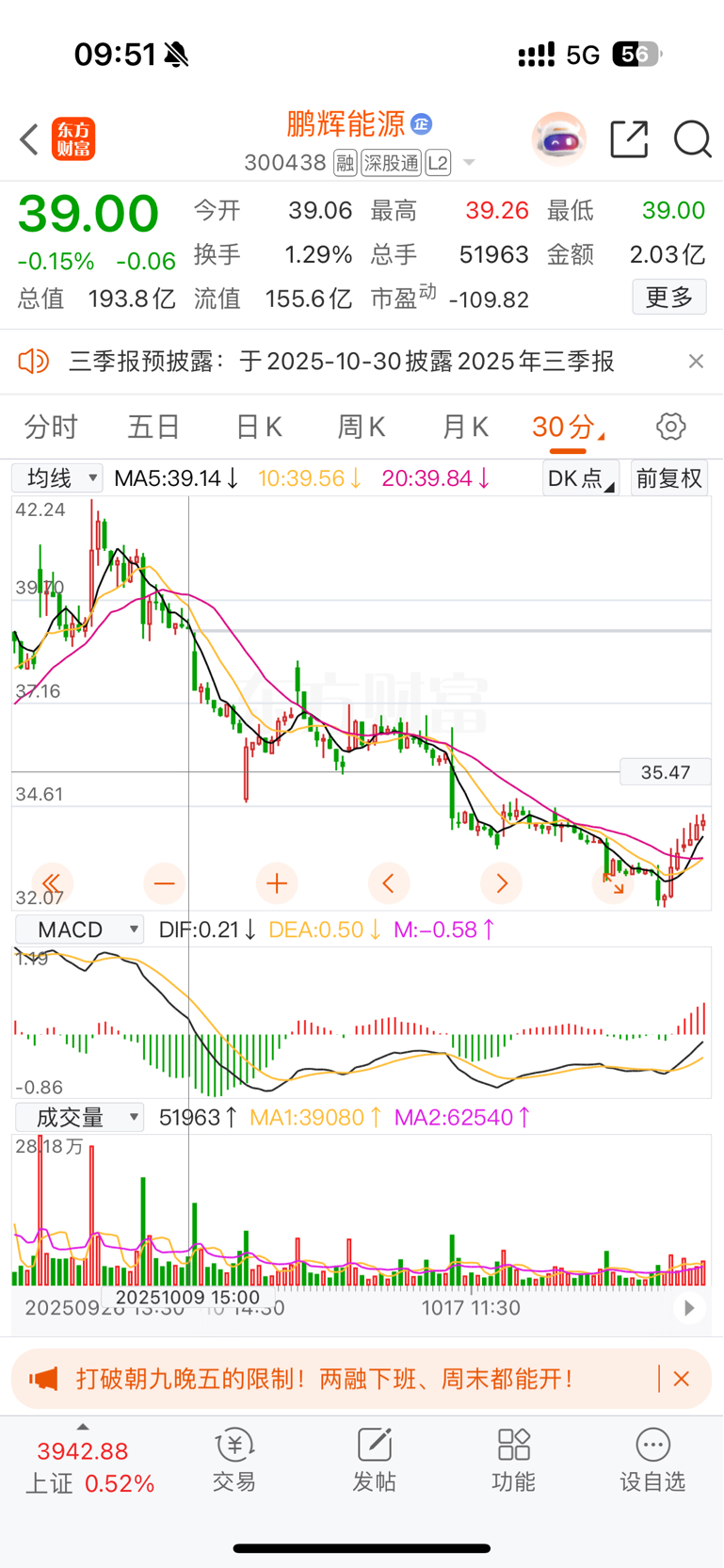Switch to the 周K tab
This screenshot has width=724, height=1568.
[362, 427]
